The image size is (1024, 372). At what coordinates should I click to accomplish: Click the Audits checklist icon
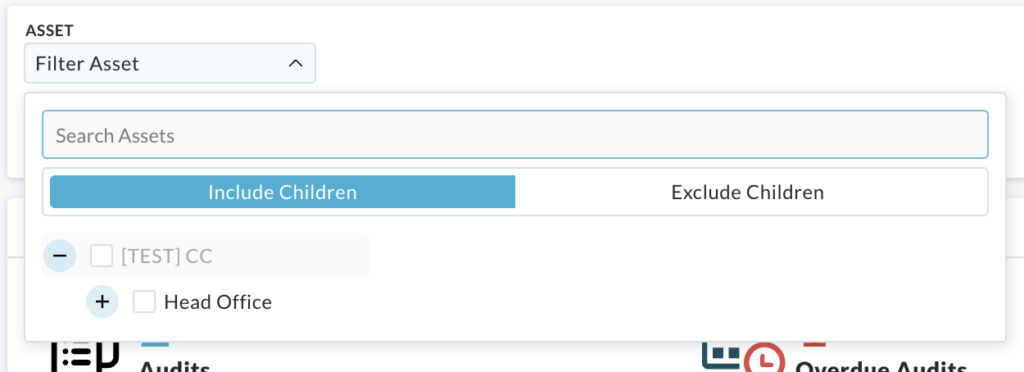[85, 356]
